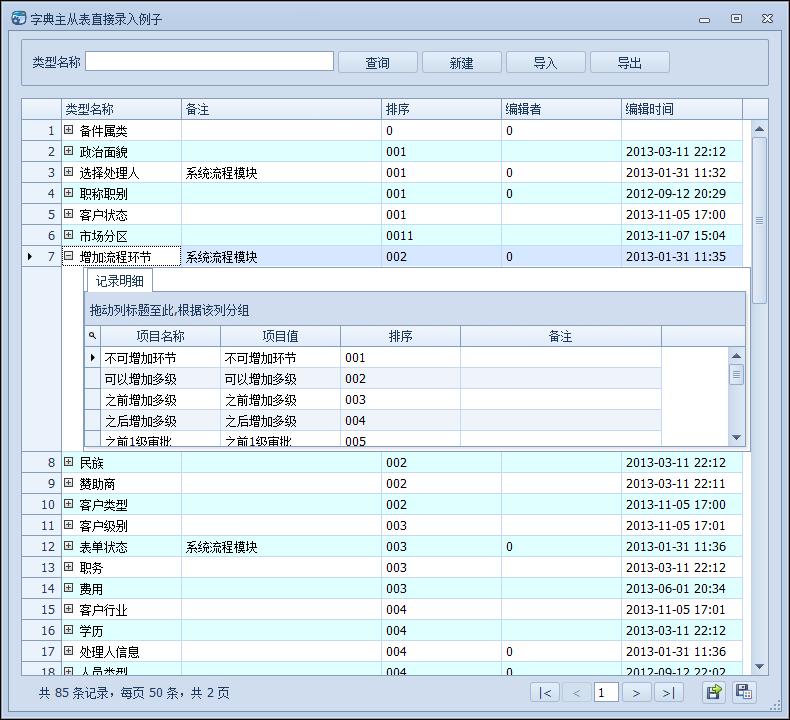Expand the 客户类型 row
This screenshot has height=720, width=790.
coord(69,504)
